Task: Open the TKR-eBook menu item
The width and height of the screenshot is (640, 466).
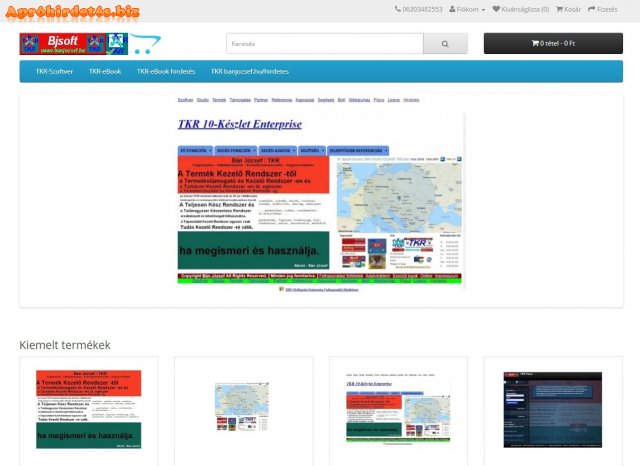Action: [105, 71]
